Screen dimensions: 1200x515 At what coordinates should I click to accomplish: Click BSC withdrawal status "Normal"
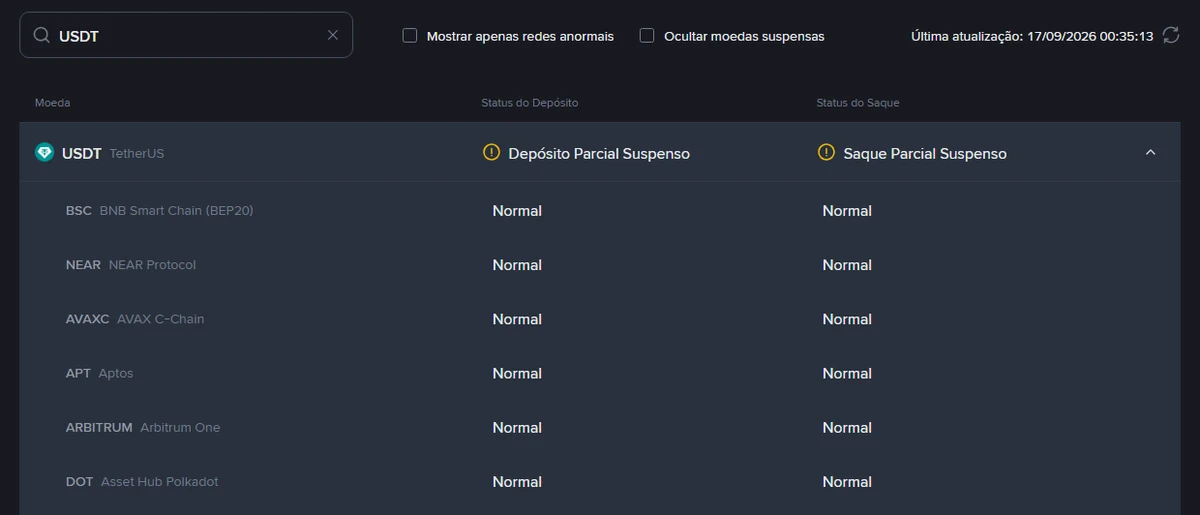[x=847, y=211]
